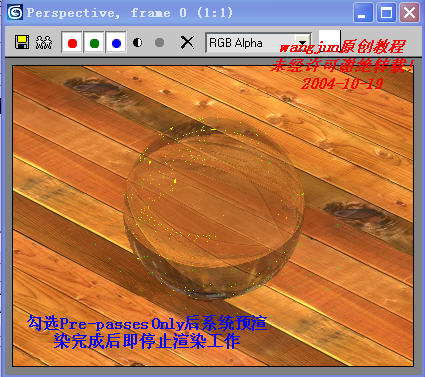Clone the rendered frame window
Viewport: 425px width, 377px height.
[x=44, y=42]
